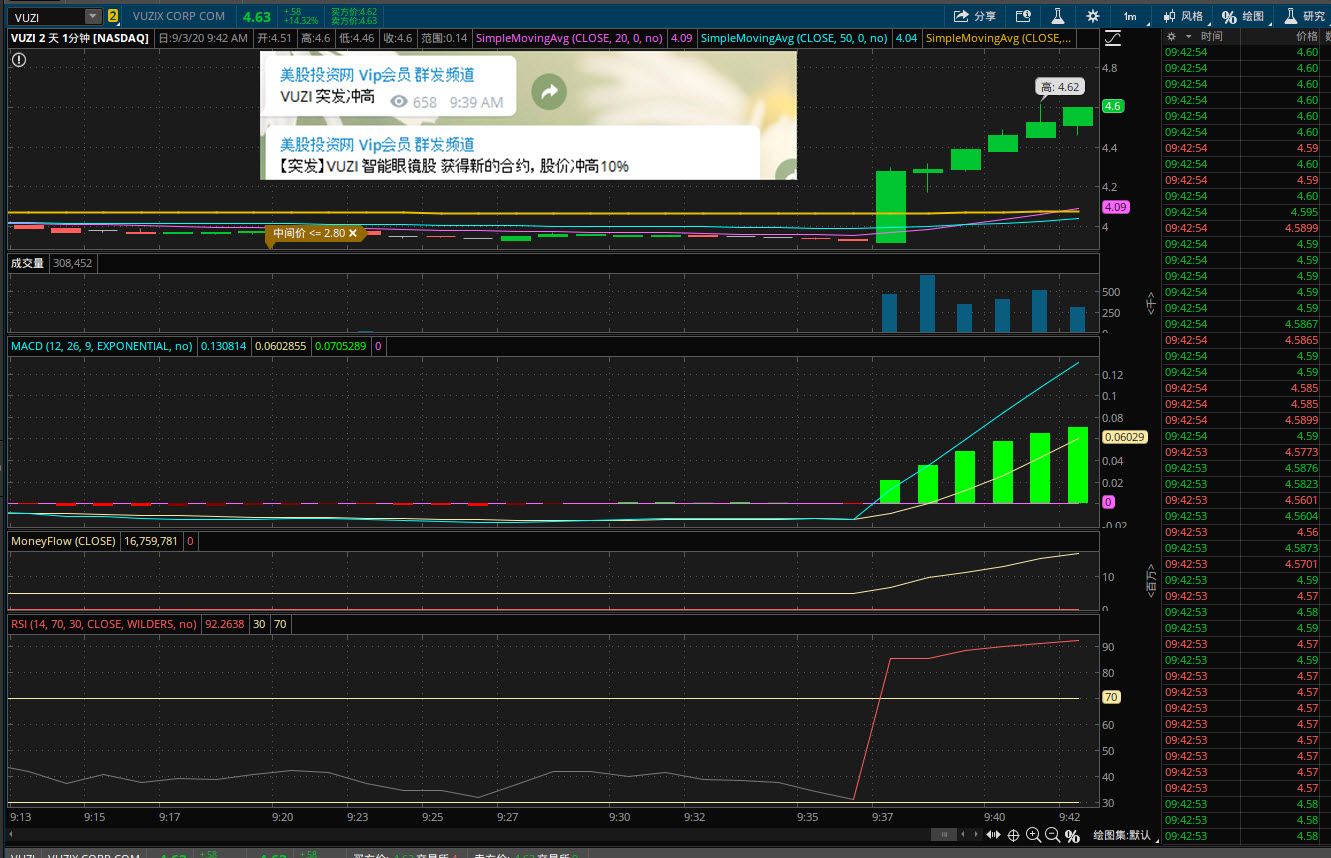Open the 研究 studies menu

(1306, 16)
